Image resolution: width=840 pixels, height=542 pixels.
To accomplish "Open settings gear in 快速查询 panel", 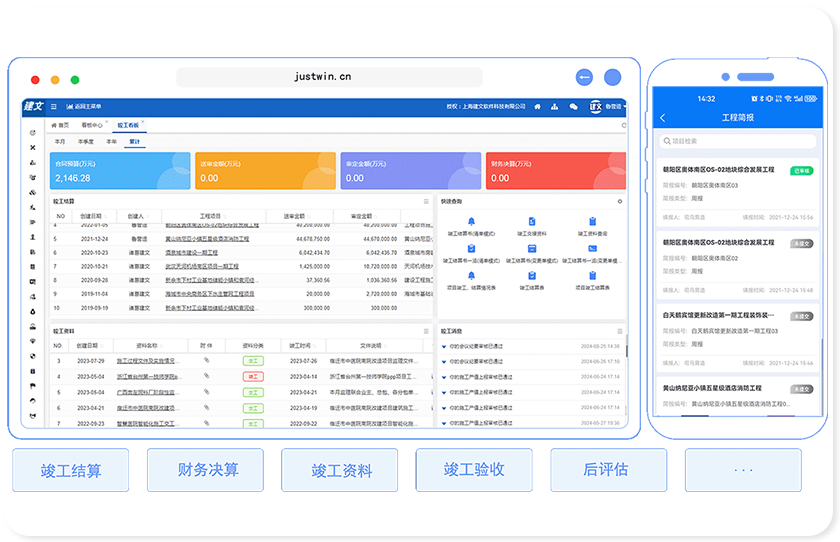I will click(620, 201).
